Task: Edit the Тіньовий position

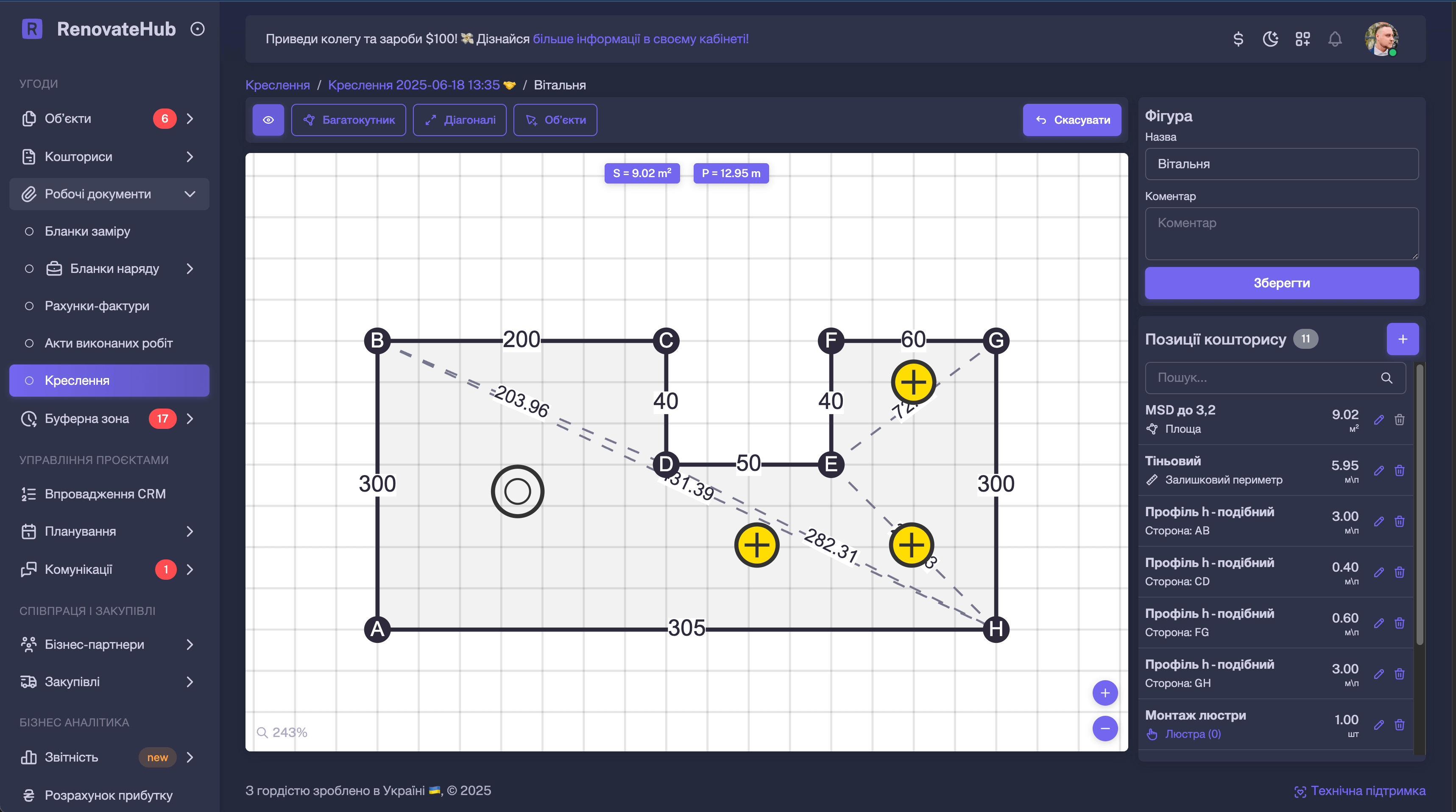Action: (x=1378, y=470)
